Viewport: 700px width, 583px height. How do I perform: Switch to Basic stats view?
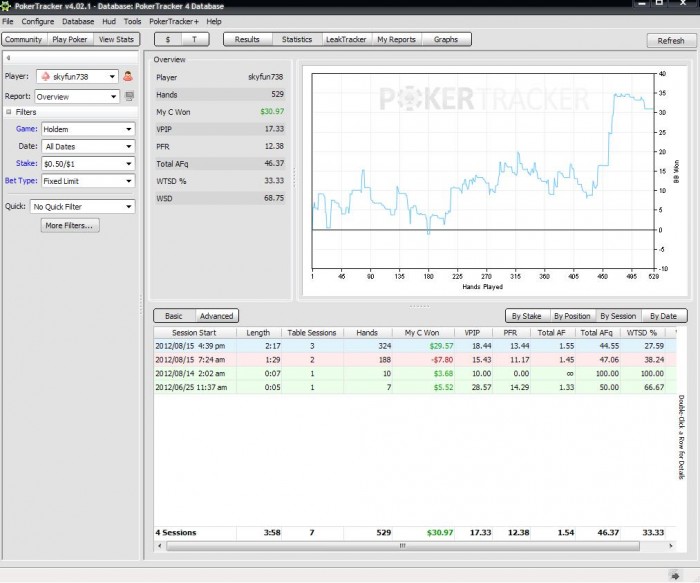click(174, 316)
